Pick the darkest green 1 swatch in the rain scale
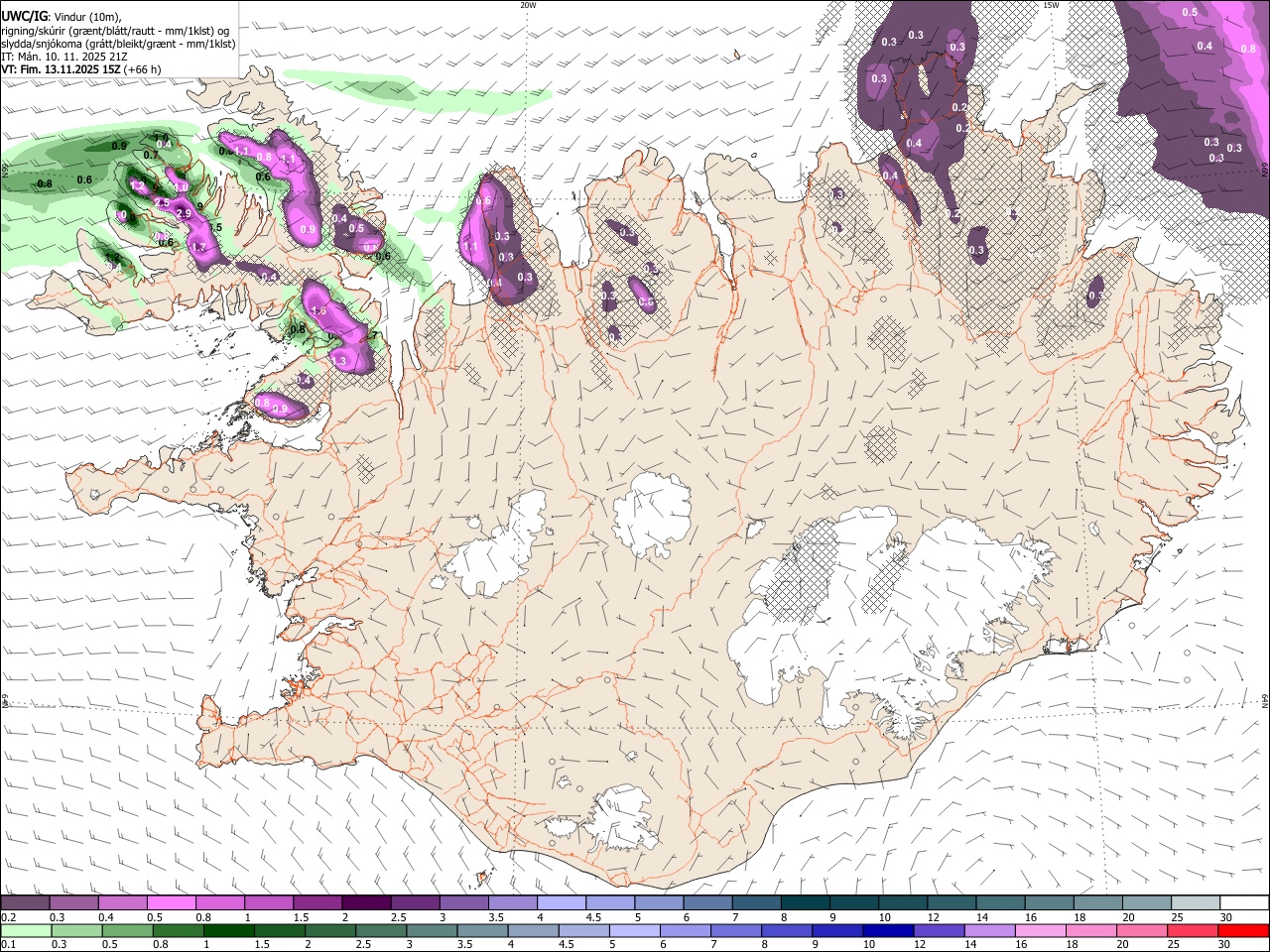This screenshot has height=952, width=1270. pos(229,931)
